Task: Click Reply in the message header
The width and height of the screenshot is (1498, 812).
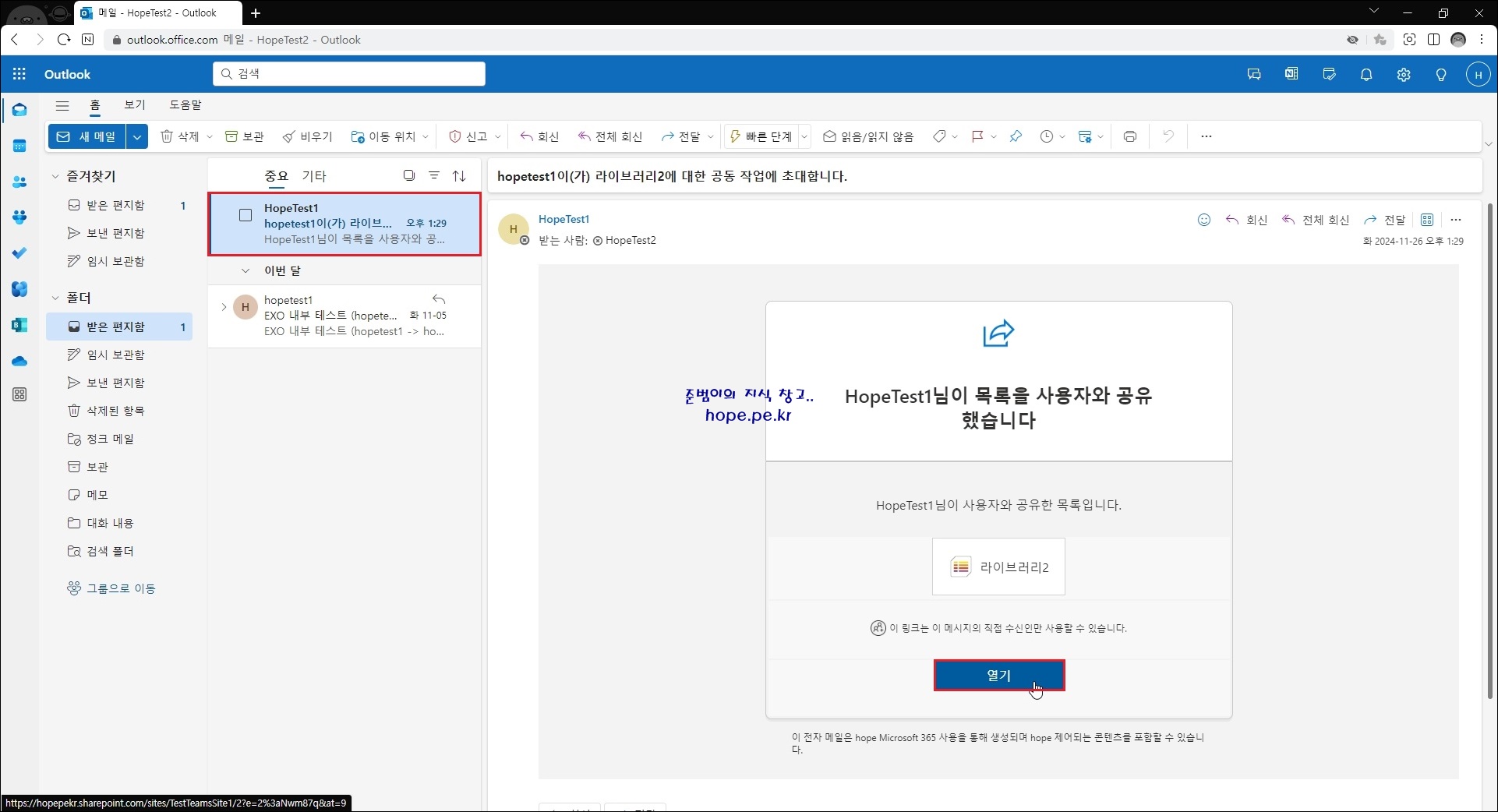Action: point(1246,220)
